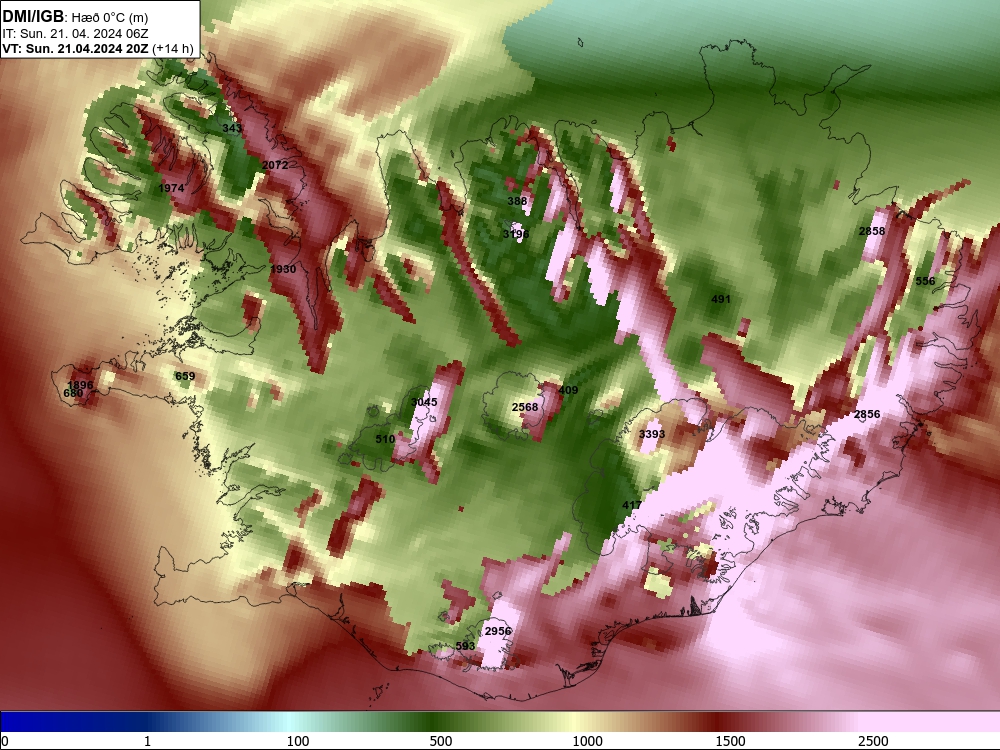Click the map value 510

click(385, 439)
